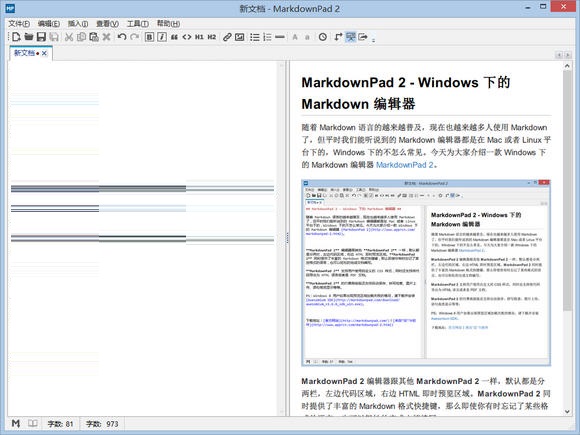Apply Heading 2 with H2 icon
The width and height of the screenshot is (580, 435).
point(212,37)
